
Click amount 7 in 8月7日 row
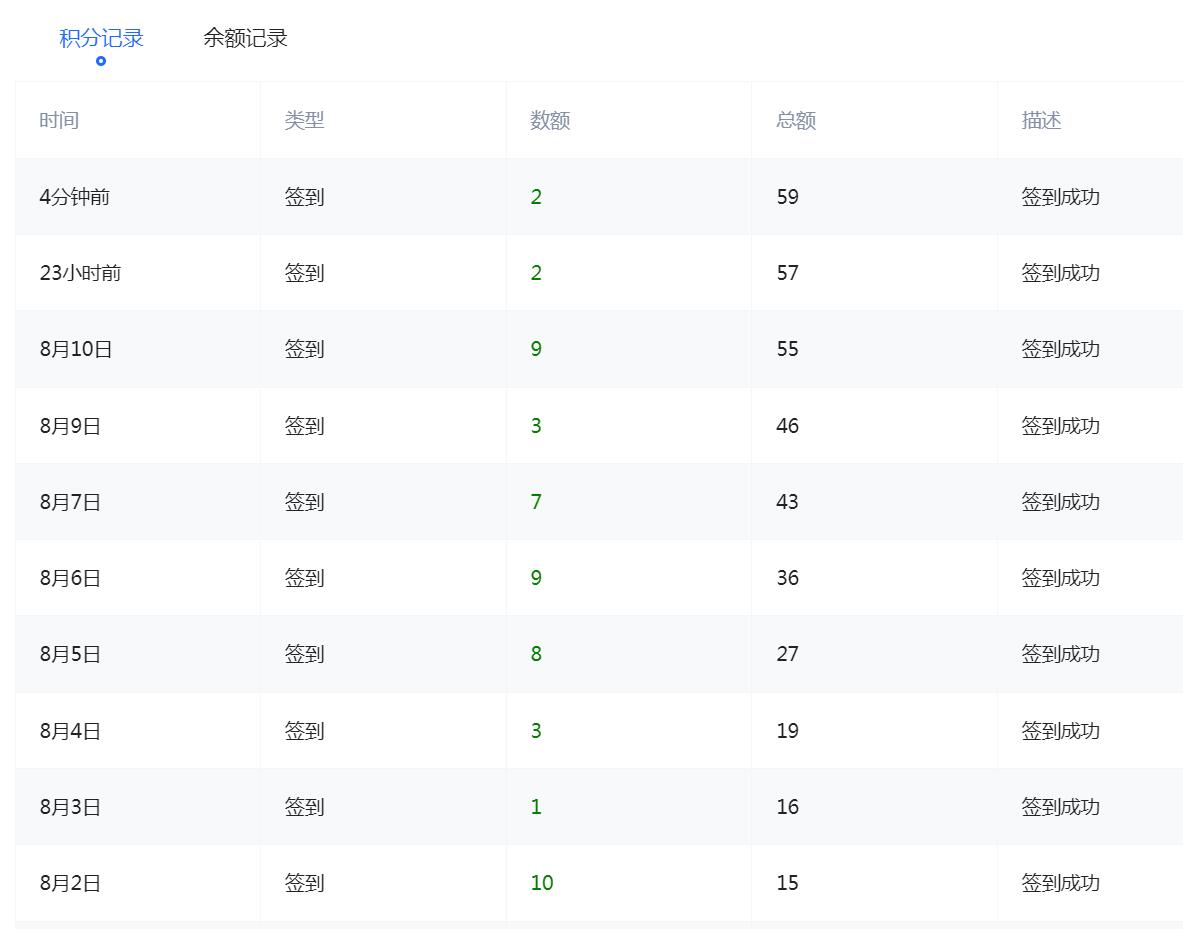[x=536, y=502]
